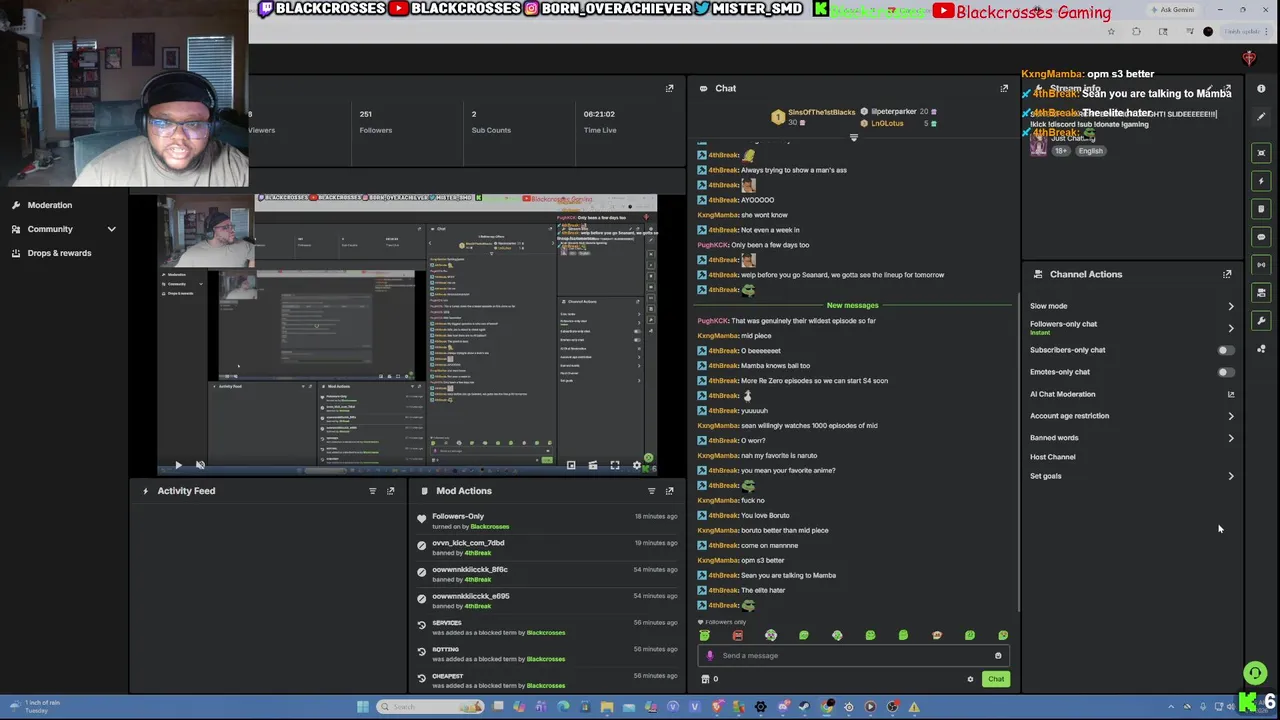Viewport: 1280px width, 720px height.
Task: Click SinsOfThe1stBlacks in chat header
Action: (822, 112)
